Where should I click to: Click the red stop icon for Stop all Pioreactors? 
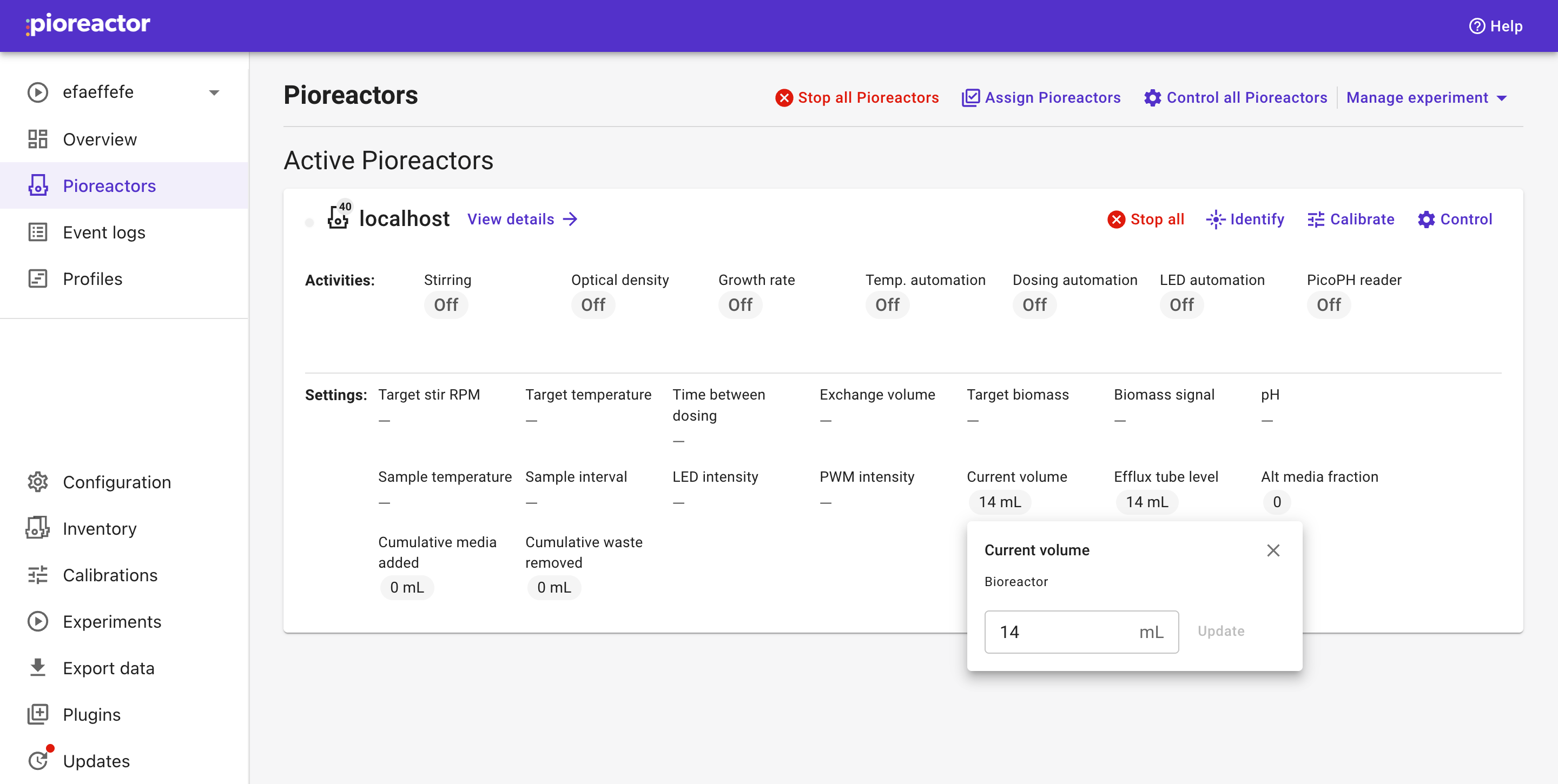[x=784, y=98]
